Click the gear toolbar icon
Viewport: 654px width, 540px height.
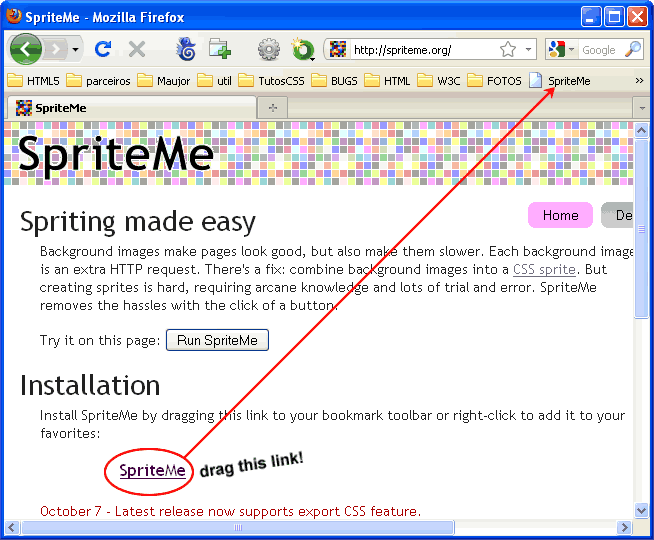pyautogui.click(x=268, y=49)
